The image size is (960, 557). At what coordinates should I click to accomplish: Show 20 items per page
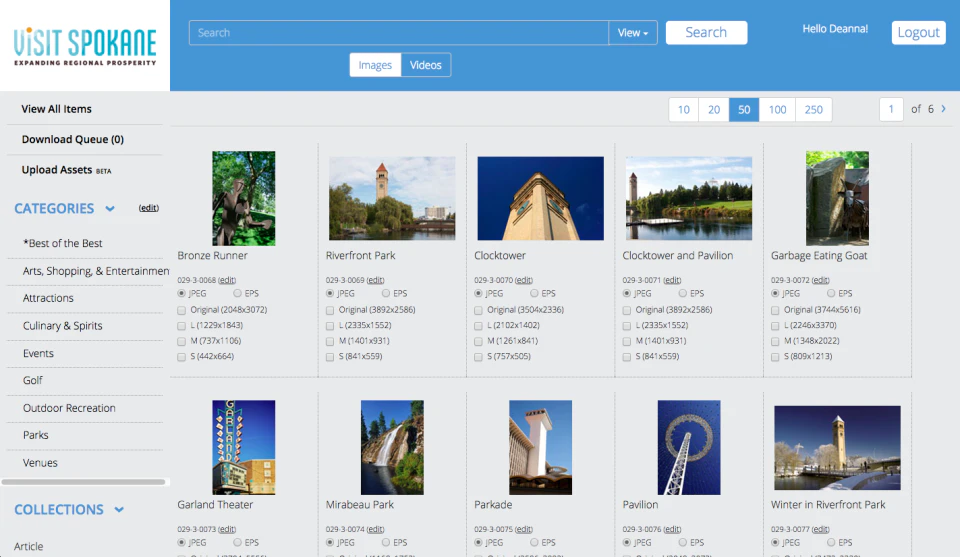(714, 110)
